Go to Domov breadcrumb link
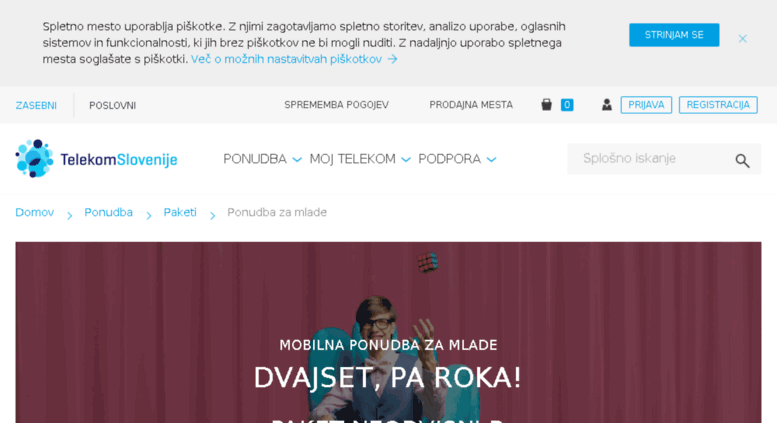Viewport: 777px width, 423px height. point(35,212)
